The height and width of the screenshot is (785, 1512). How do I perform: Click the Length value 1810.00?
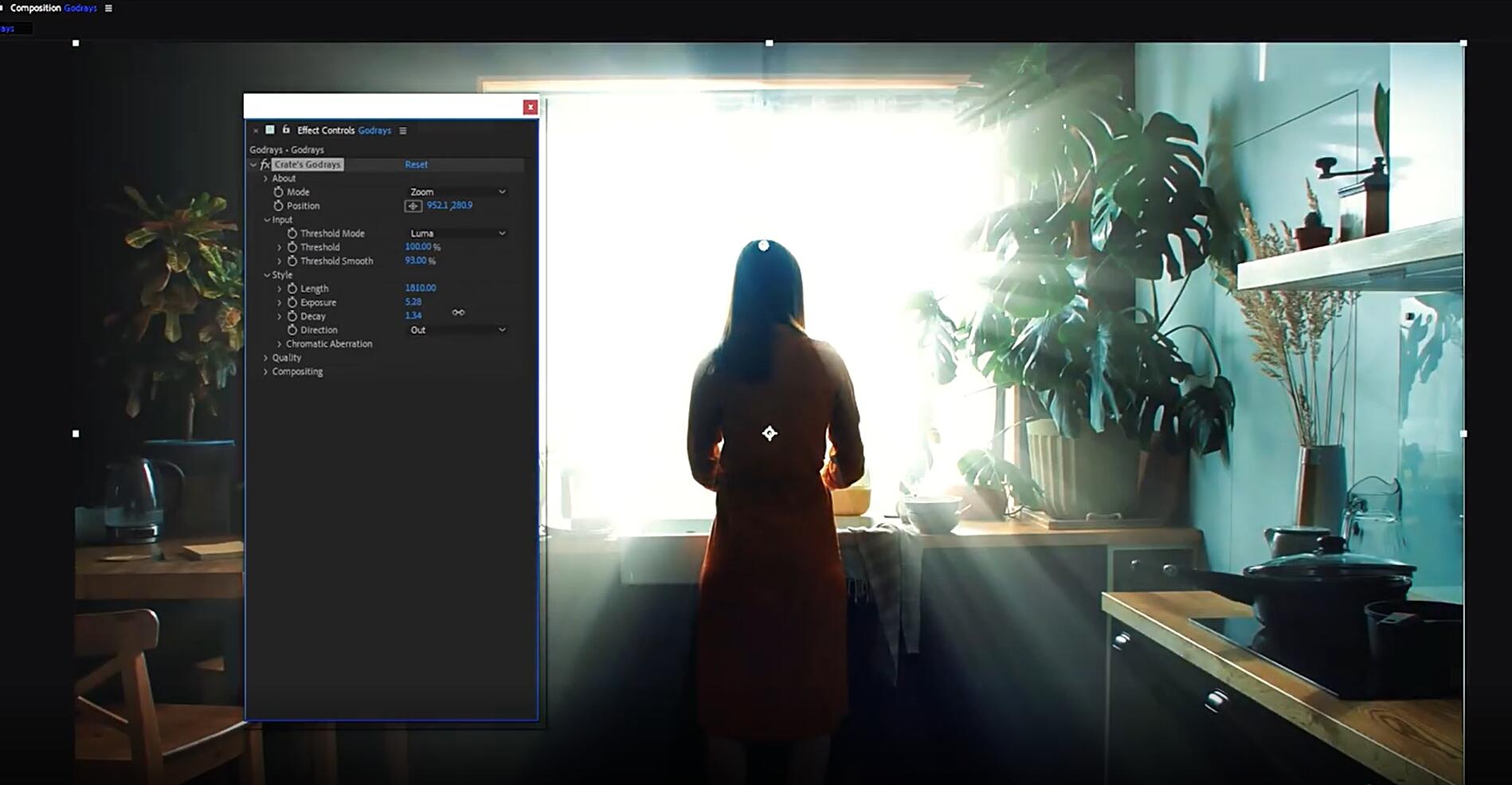[x=420, y=288]
